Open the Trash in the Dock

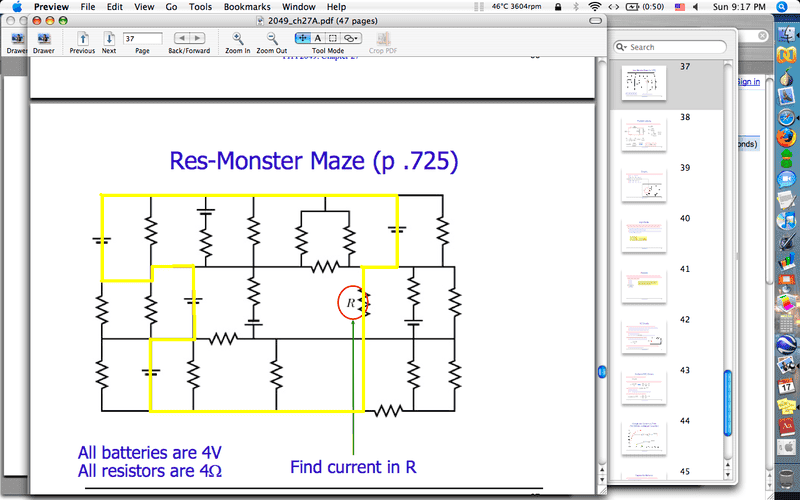point(786,478)
